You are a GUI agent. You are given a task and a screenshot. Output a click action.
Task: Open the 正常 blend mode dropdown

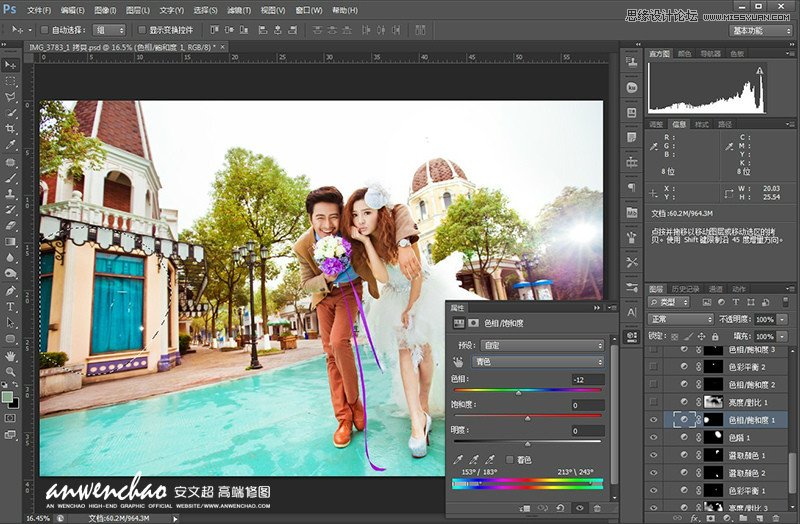(x=681, y=319)
